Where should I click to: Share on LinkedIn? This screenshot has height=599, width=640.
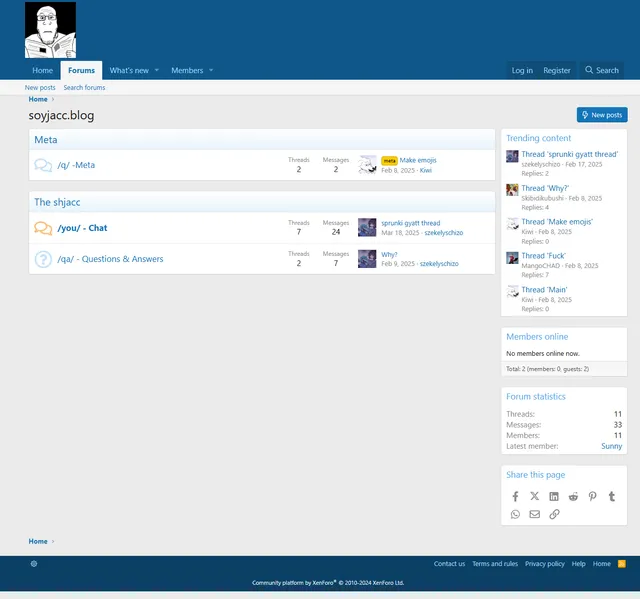pos(554,496)
